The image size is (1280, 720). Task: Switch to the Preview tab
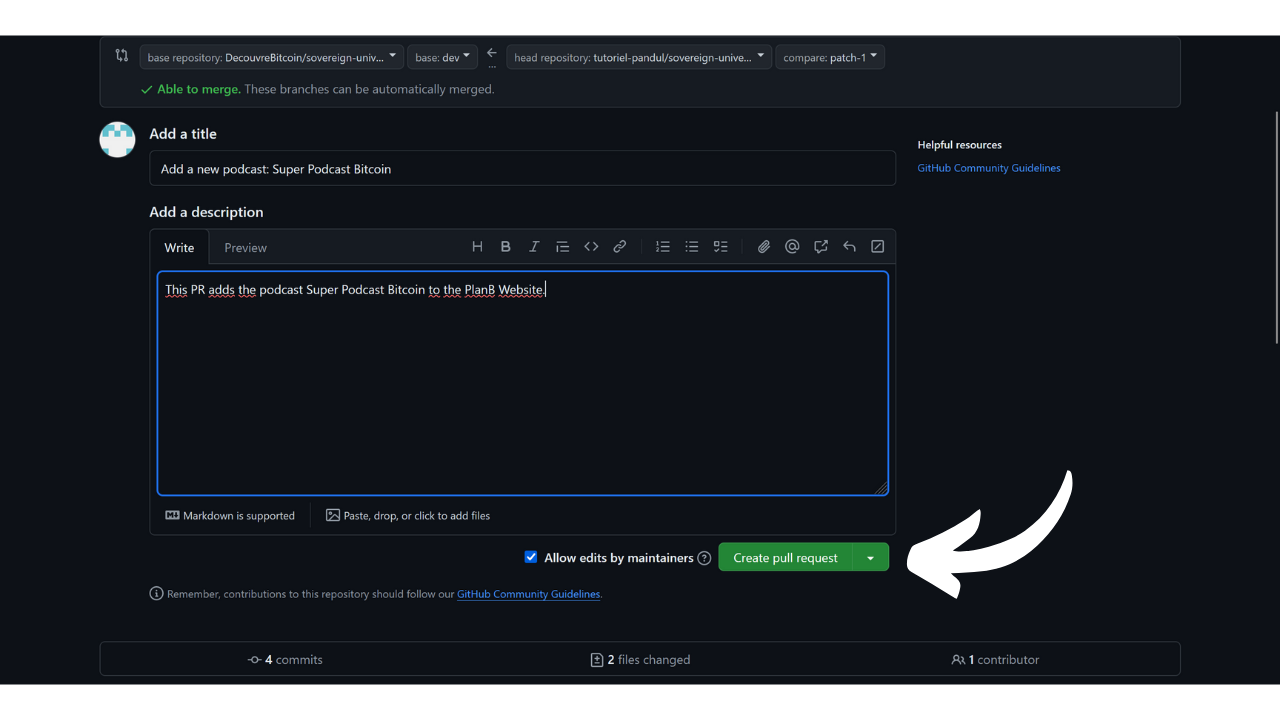point(245,248)
